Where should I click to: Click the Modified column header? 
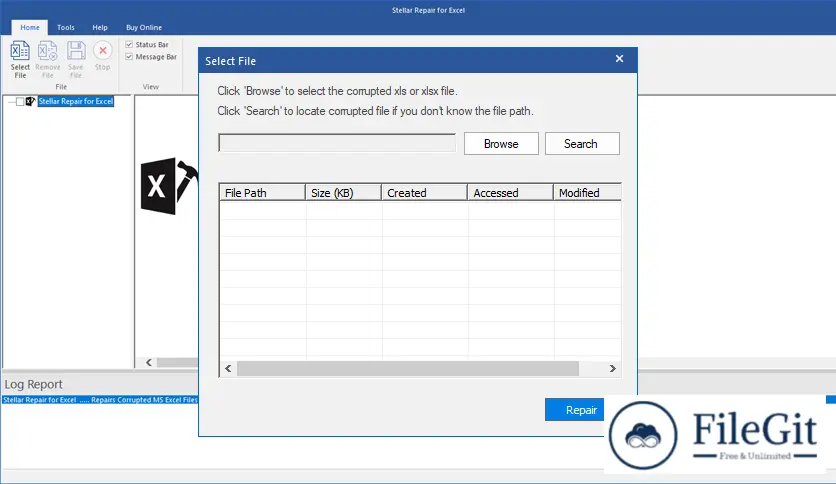[x=588, y=192]
